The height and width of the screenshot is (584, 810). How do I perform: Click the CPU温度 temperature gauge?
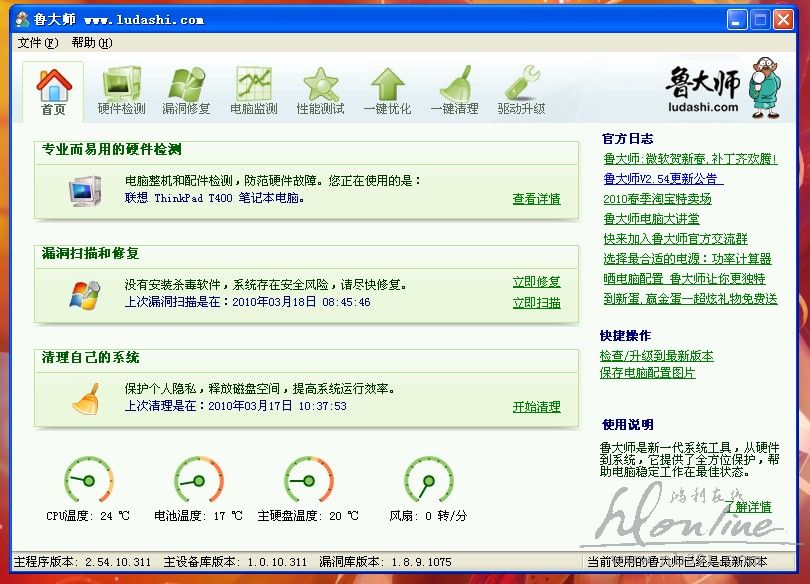point(88,481)
